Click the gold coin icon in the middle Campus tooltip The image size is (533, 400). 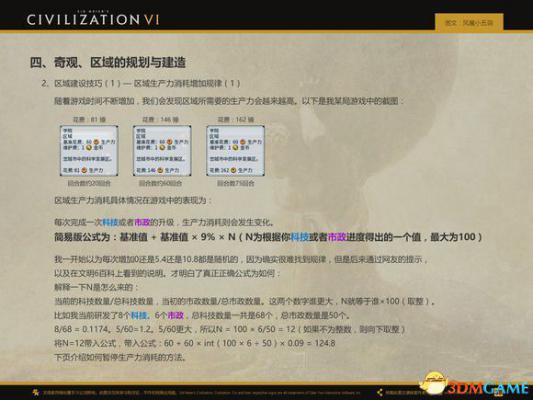tap(162, 148)
